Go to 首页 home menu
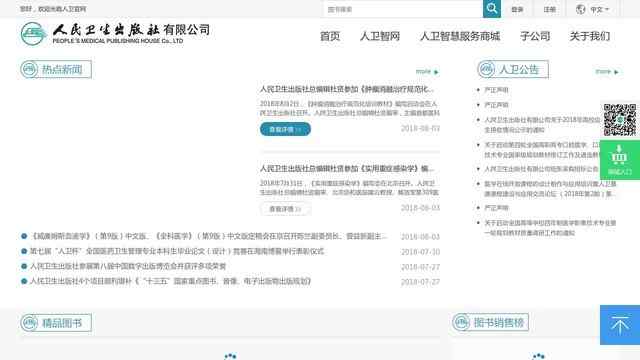 point(330,36)
